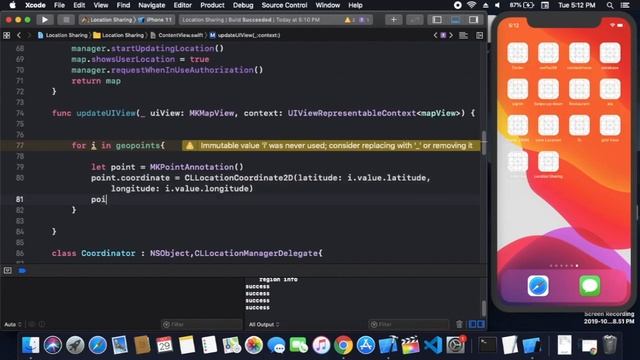This screenshot has width=640, height=360.
Task: Show the variables view pane
Action: (x=473, y=324)
